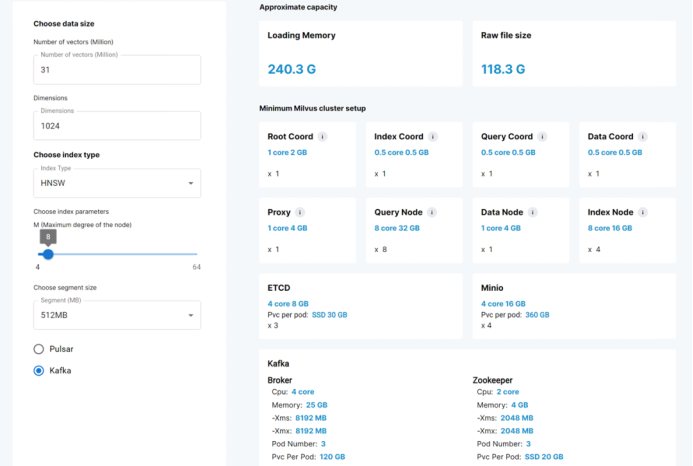Image resolution: width=693 pixels, height=466 pixels.
Task: Click the info icon beside Data Coord
Action: (643, 137)
